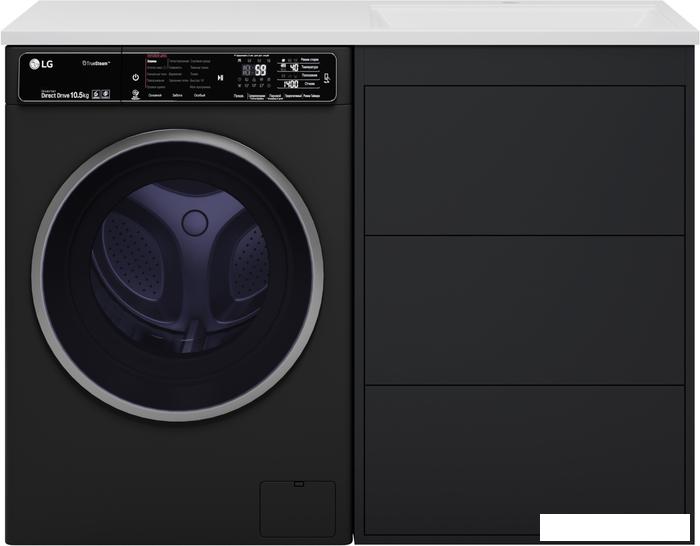700x546 pixels.
Task: Select the 1400 spin speed on the display
Action: point(291,85)
